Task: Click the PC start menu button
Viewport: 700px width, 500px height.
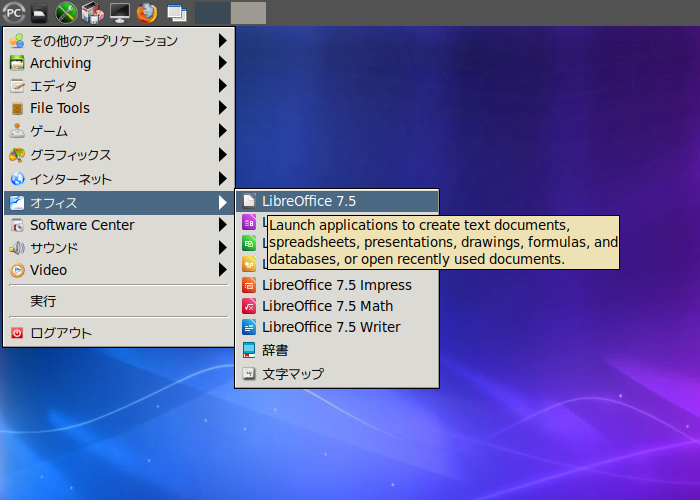Action: 13,13
